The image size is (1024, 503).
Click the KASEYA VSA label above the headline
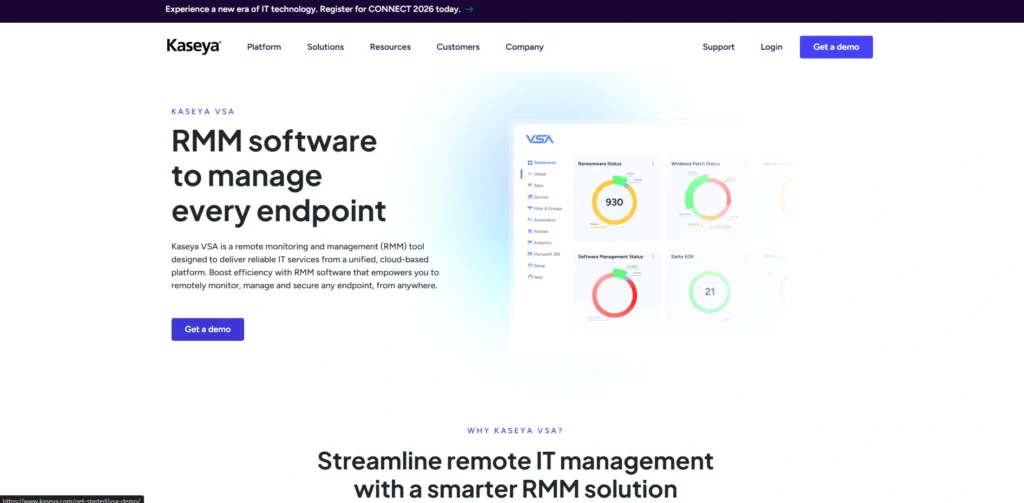(x=203, y=112)
